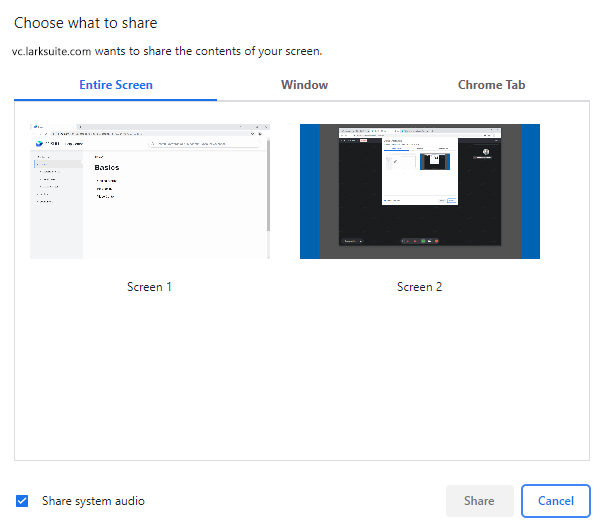The height and width of the screenshot is (528, 600).
Task: Click the white dialog inside Screen 2 preview
Action: [x=419, y=170]
